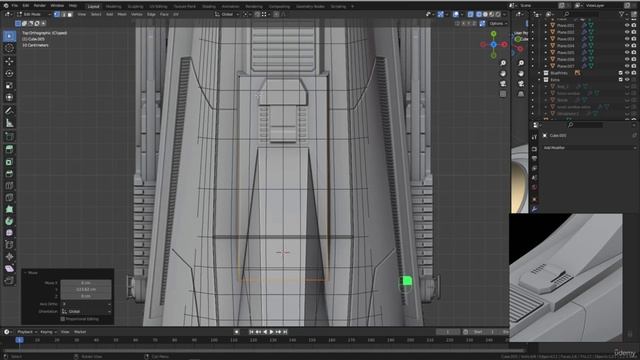Click the Move Y value field
640x360 pixels.
click(86, 289)
